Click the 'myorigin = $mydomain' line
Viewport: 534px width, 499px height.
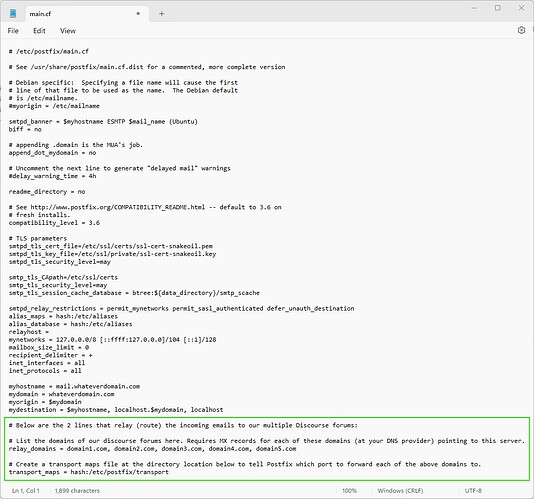click(45, 402)
